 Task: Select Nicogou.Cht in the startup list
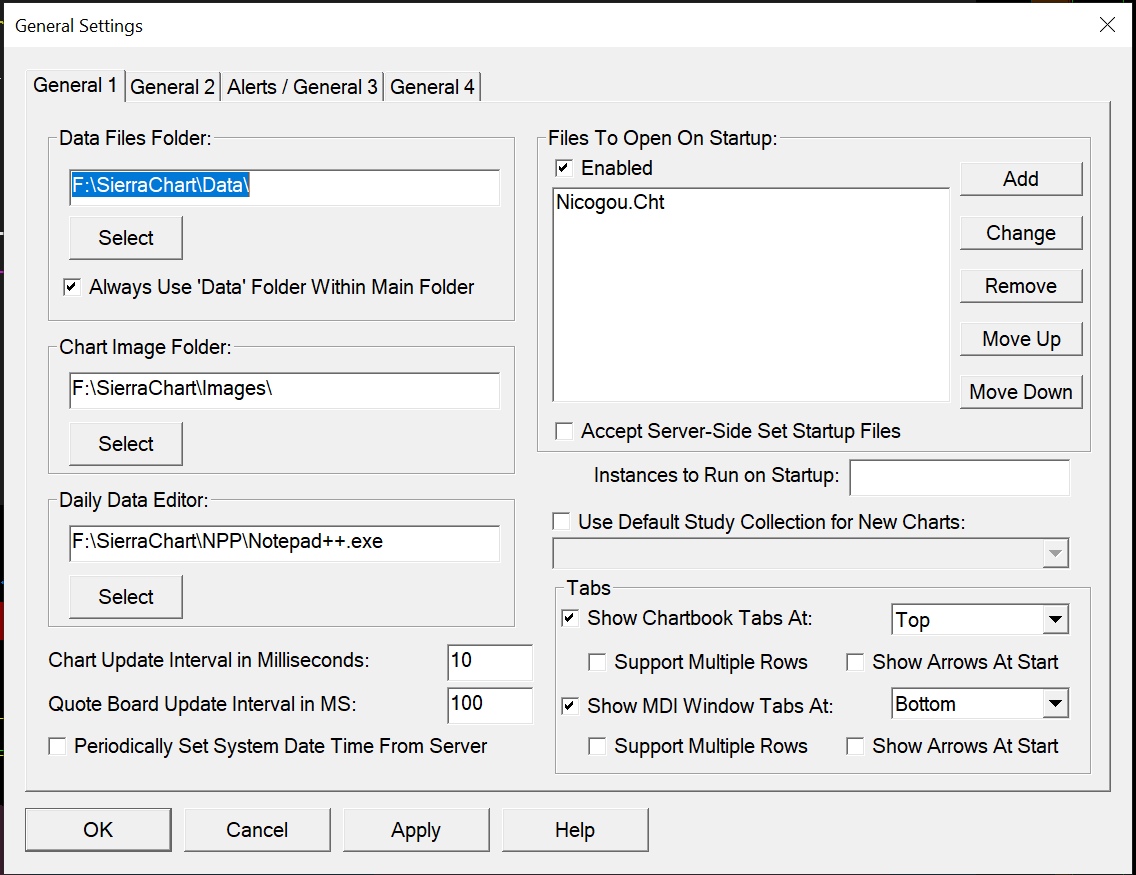point(611,203)
